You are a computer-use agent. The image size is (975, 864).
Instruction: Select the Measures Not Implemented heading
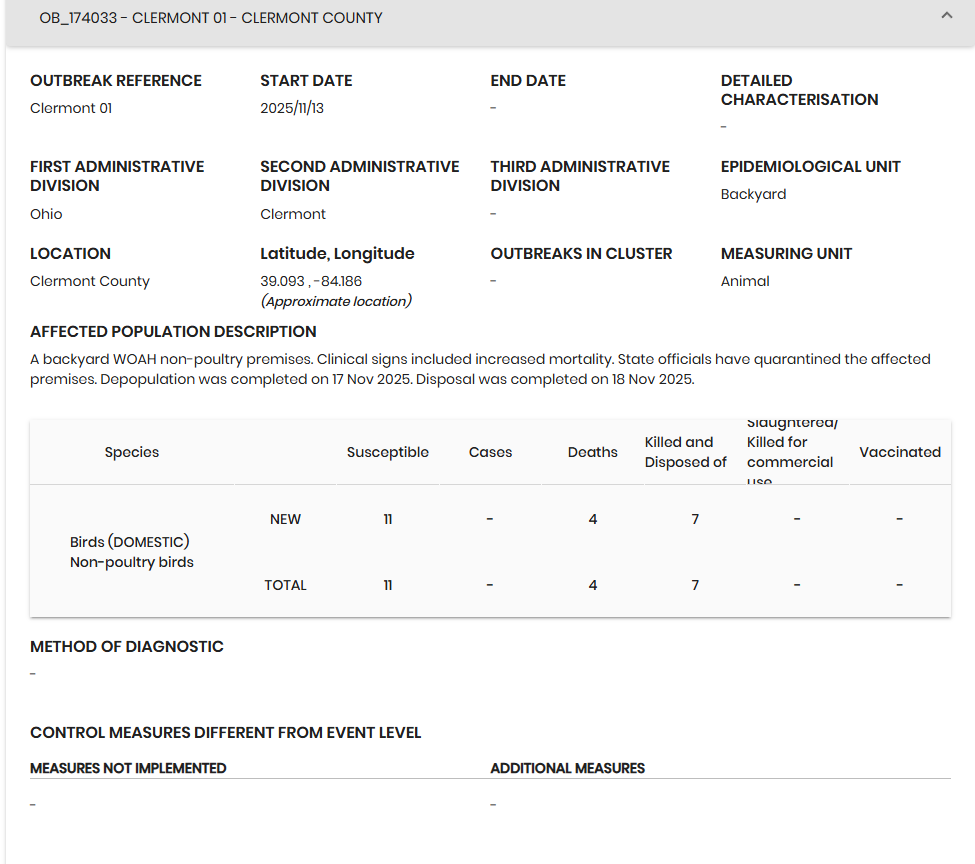coord(128,768)
